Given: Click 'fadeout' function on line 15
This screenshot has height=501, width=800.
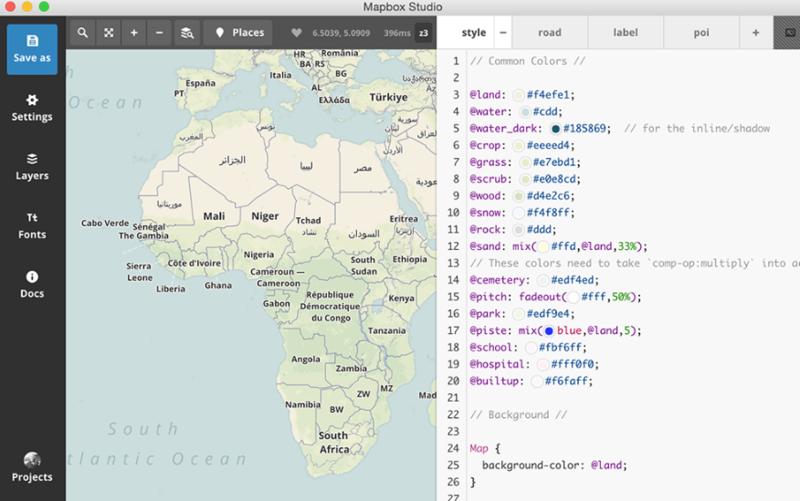Looking at the screenshot, I should click(x=540, y=297).
